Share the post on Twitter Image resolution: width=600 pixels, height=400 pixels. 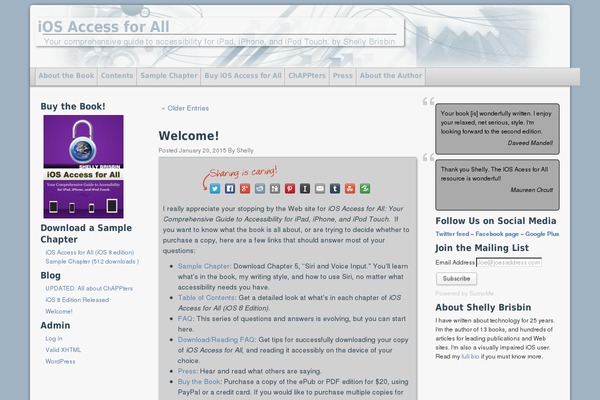click(215, 188)
